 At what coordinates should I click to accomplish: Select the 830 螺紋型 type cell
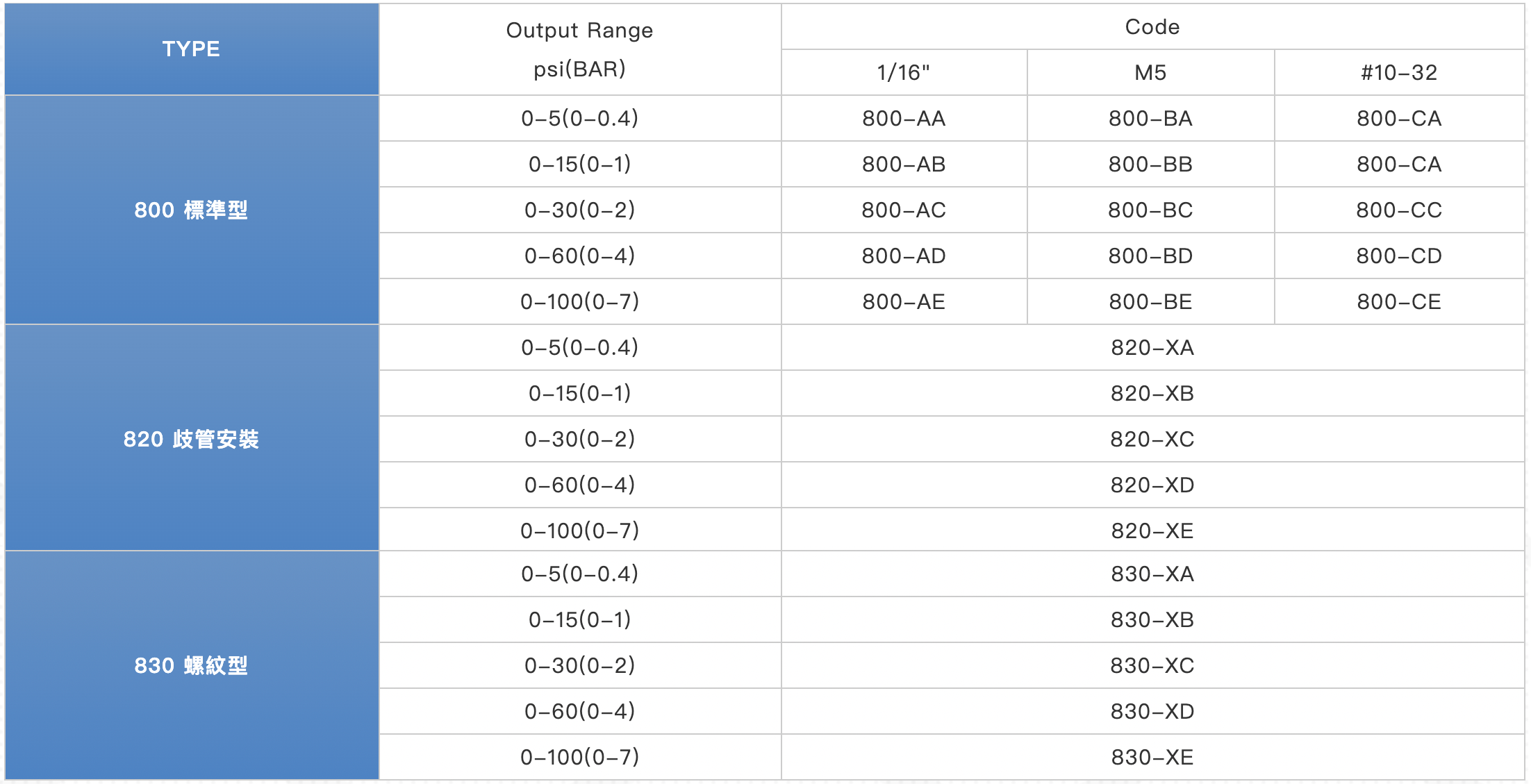click(192, 665)
